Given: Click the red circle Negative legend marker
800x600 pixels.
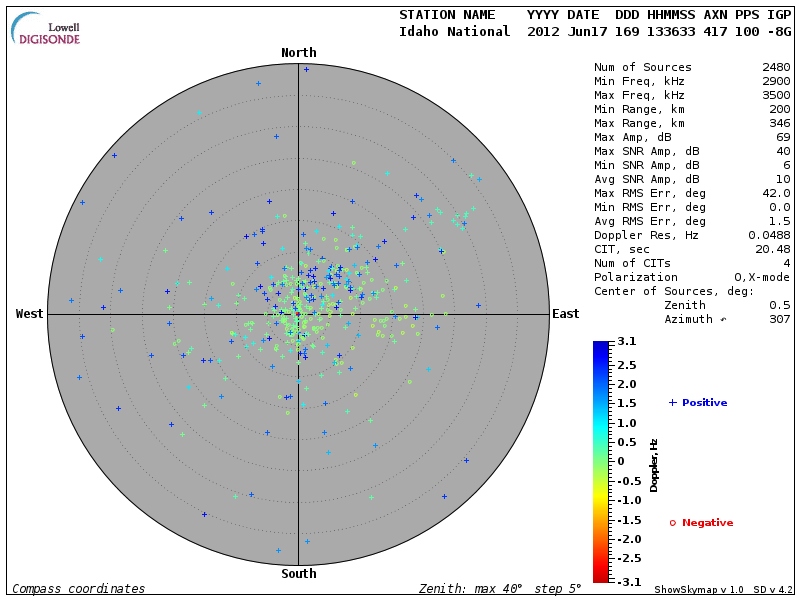Looking at the screenshot, I should 673,522.
